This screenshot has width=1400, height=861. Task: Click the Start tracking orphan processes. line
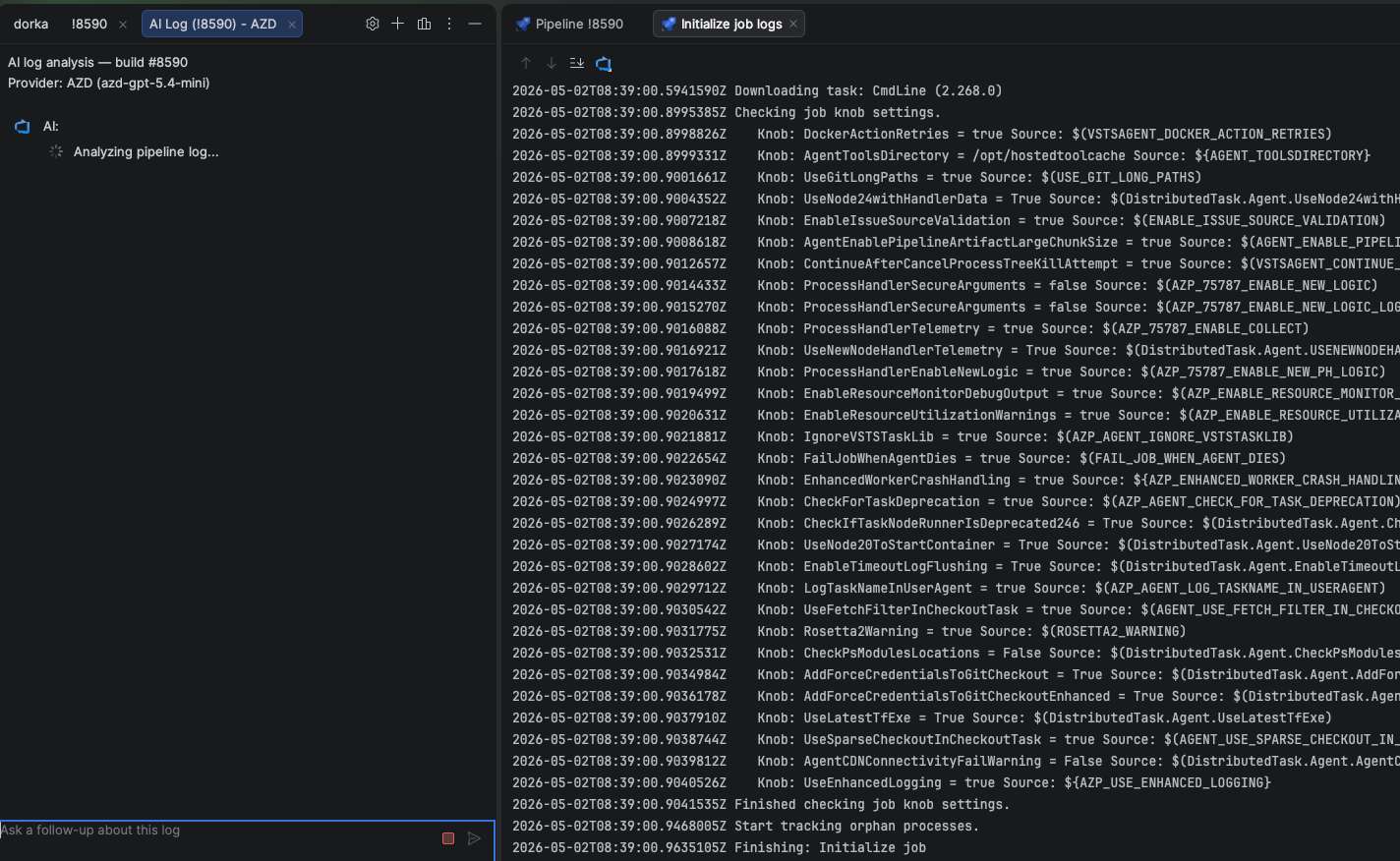[745, 826]
